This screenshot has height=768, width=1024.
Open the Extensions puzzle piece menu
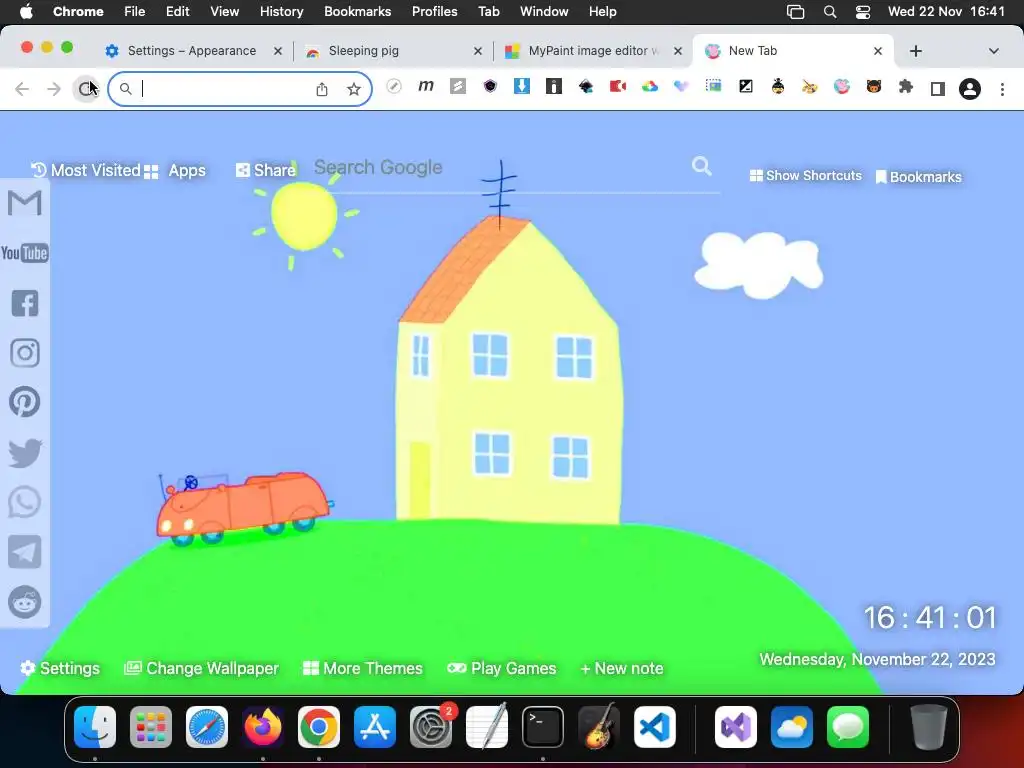point(906,87)
